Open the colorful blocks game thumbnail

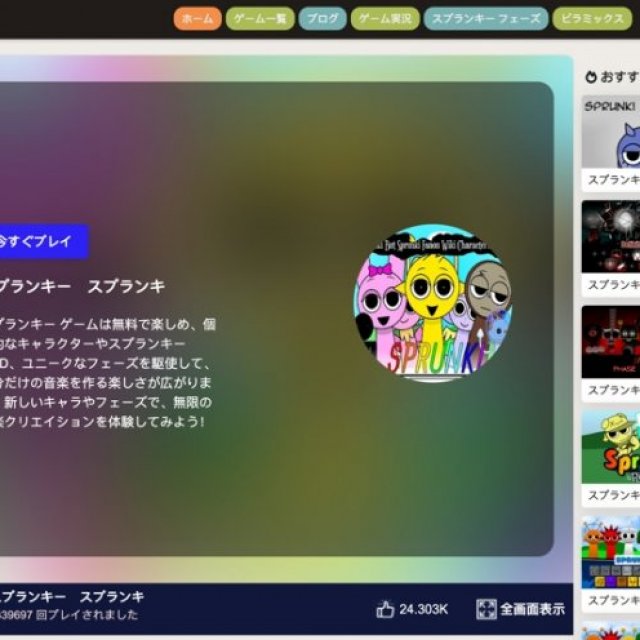pyautogui.click(x=611, y=552)
